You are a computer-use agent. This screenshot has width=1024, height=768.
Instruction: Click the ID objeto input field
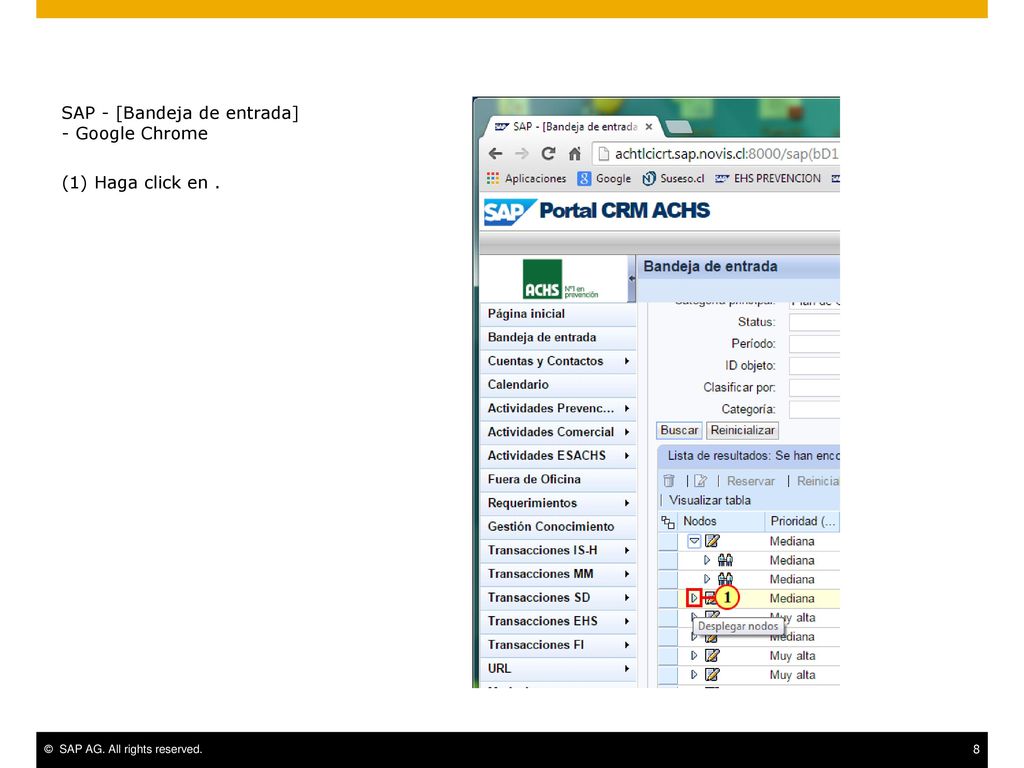814,366
